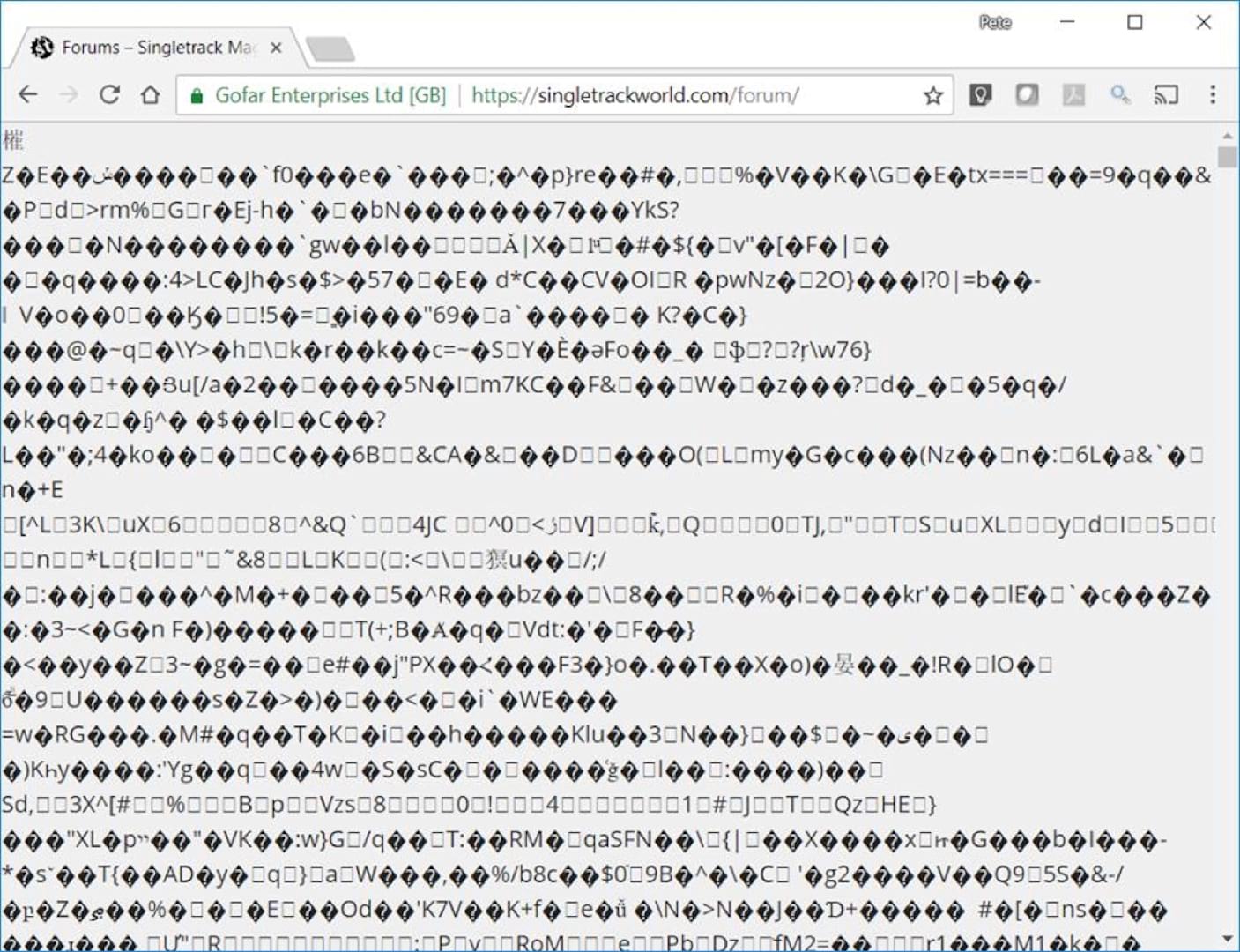1240x952 pixels.
Task: View site security info at green padlock
Action: tap(197, 95)
